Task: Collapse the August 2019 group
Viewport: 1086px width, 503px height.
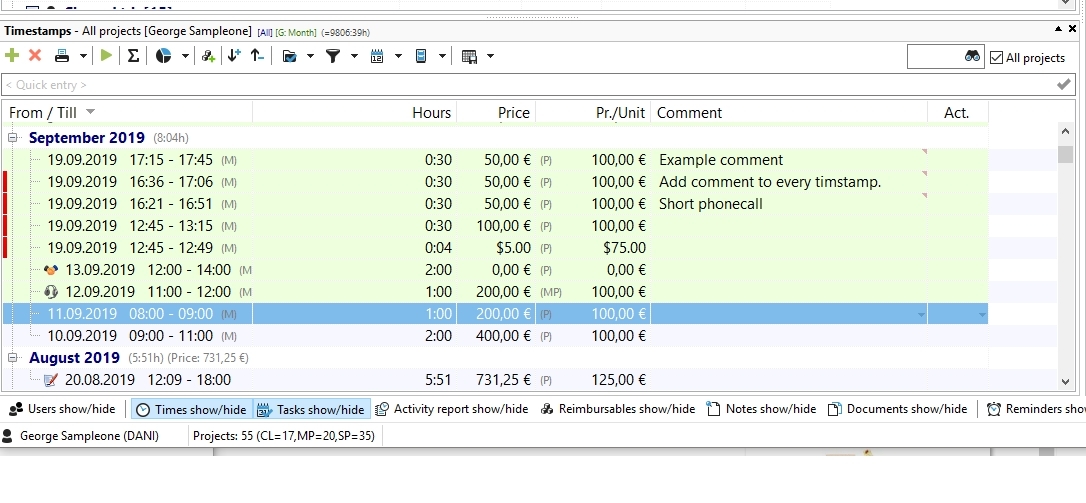Action: 12,358
